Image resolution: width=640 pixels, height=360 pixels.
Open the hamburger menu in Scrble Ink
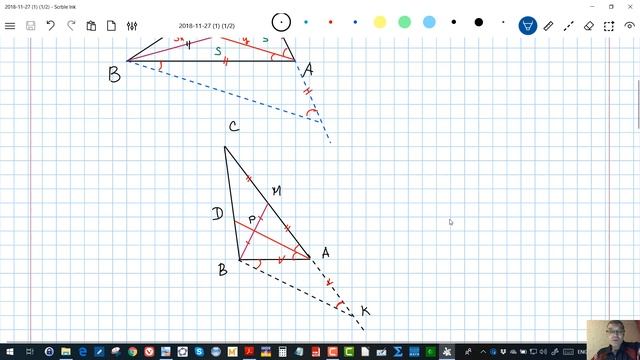[x=10, y=26]
